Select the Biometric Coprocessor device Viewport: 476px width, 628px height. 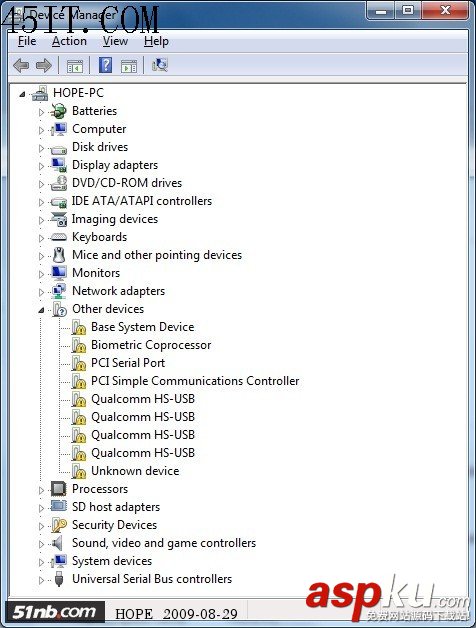click(151, 345)
